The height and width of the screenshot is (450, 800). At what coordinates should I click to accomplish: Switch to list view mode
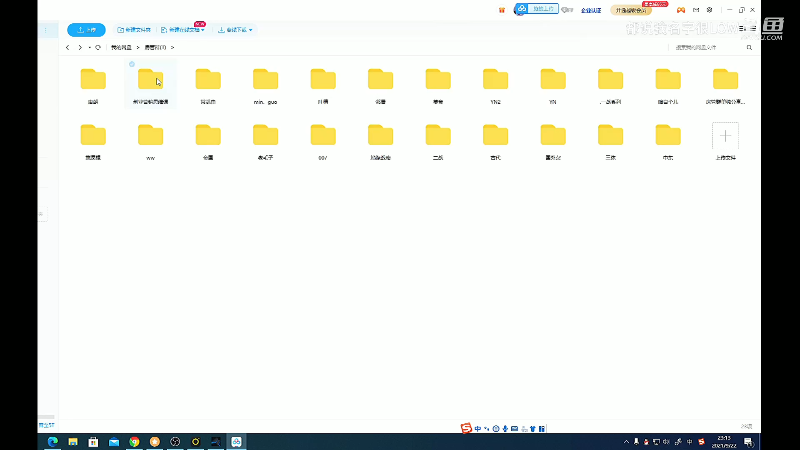click(x=753, y=29)
